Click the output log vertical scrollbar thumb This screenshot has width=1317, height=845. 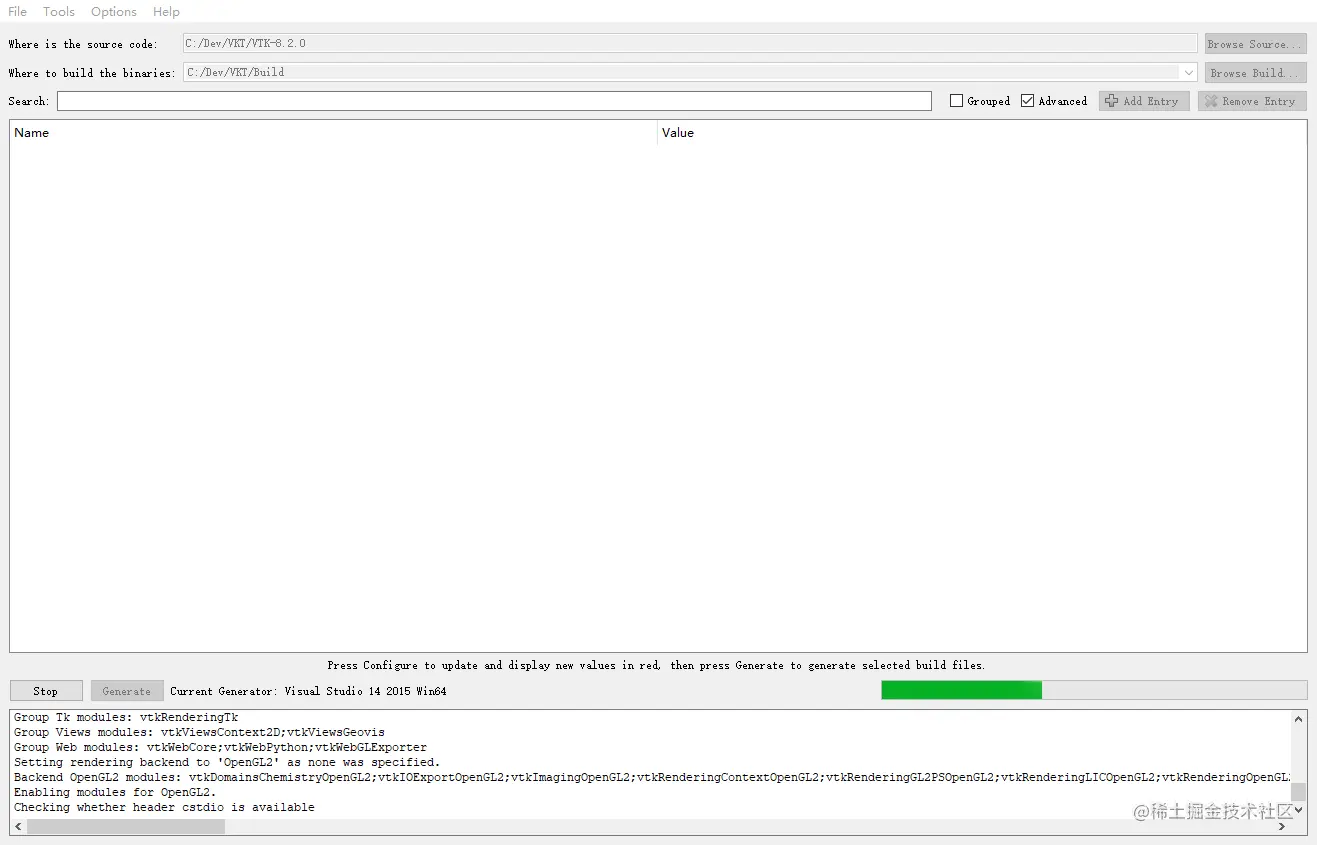1298,792
